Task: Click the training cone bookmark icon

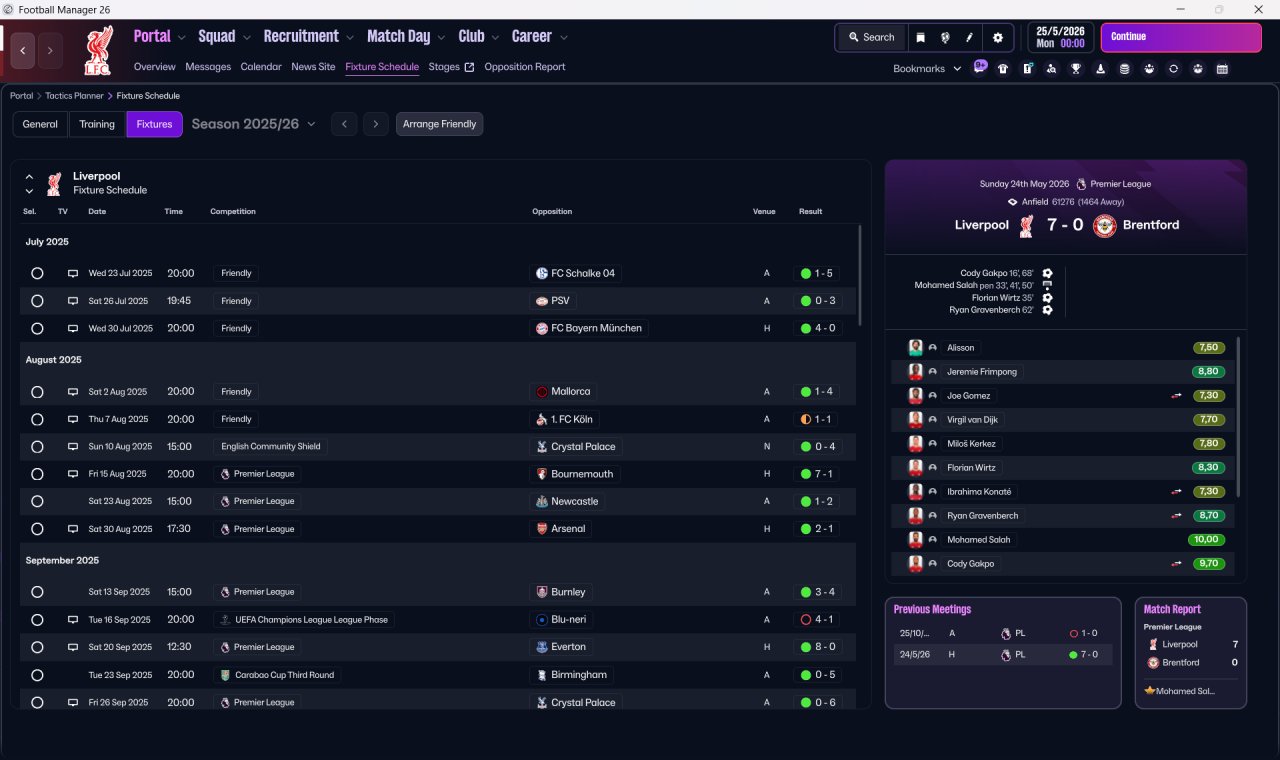Action: [1101, 69]
